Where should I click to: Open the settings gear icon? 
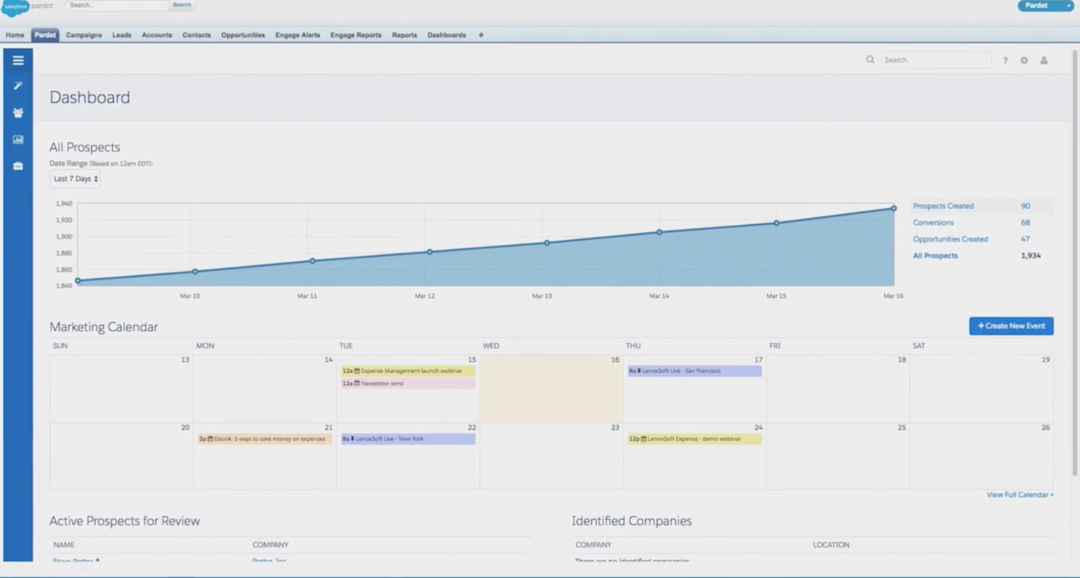tap(1024, 61)
